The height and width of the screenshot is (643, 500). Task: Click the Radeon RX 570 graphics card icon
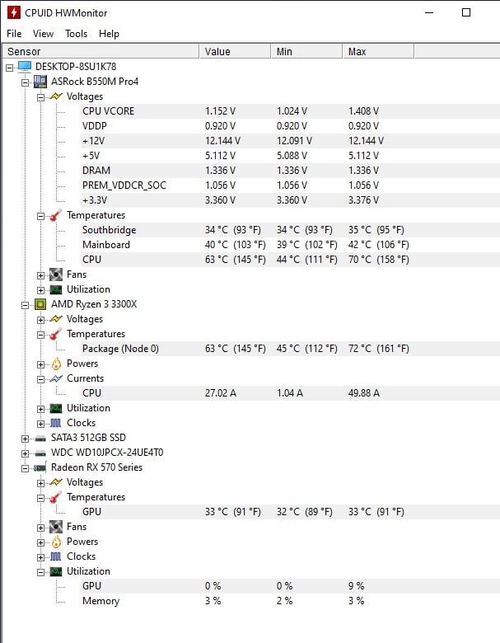pos(40,467)
